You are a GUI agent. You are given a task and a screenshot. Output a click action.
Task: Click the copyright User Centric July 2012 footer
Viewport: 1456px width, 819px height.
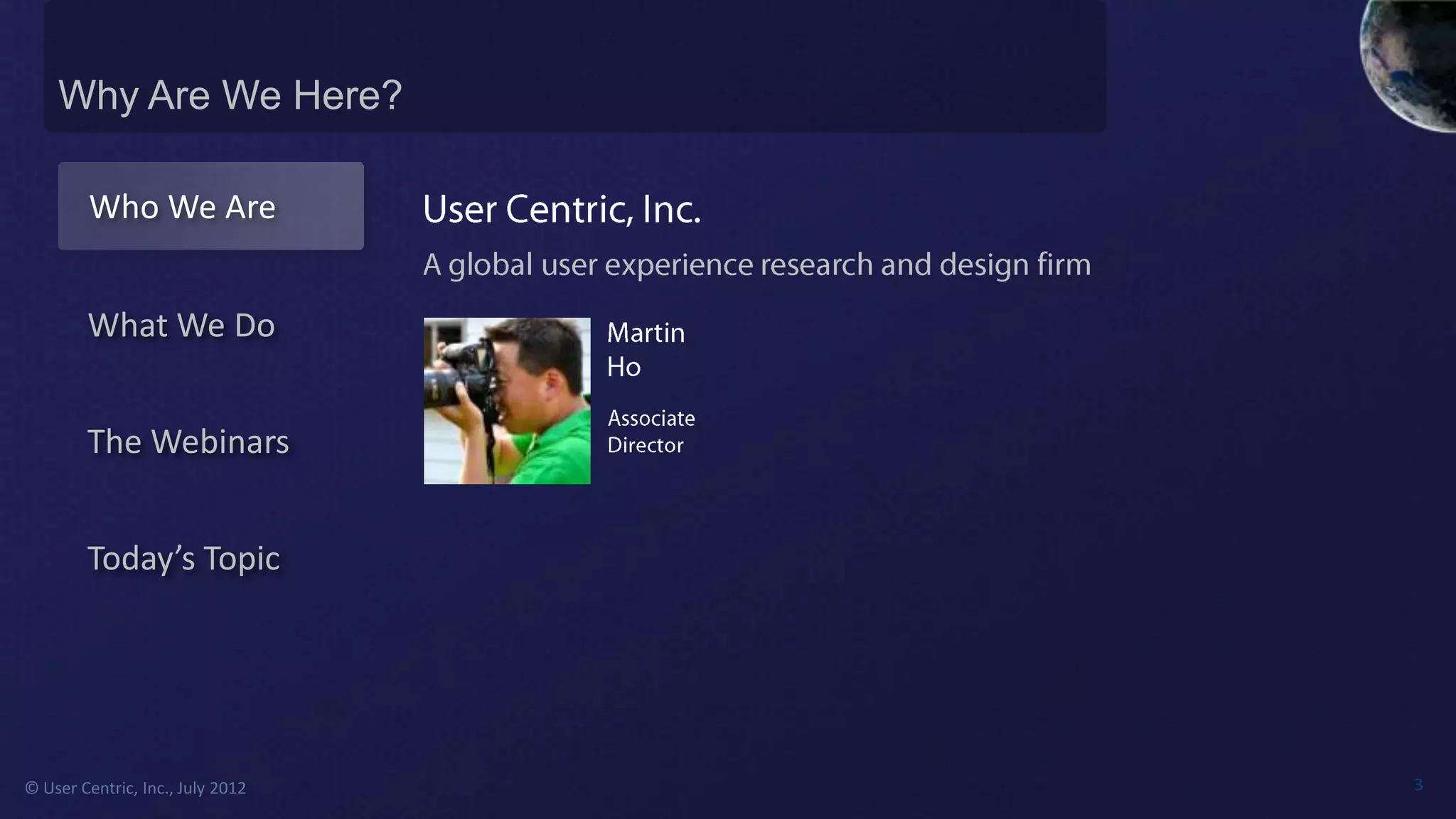pyautogui.click(x=136, y=788)
